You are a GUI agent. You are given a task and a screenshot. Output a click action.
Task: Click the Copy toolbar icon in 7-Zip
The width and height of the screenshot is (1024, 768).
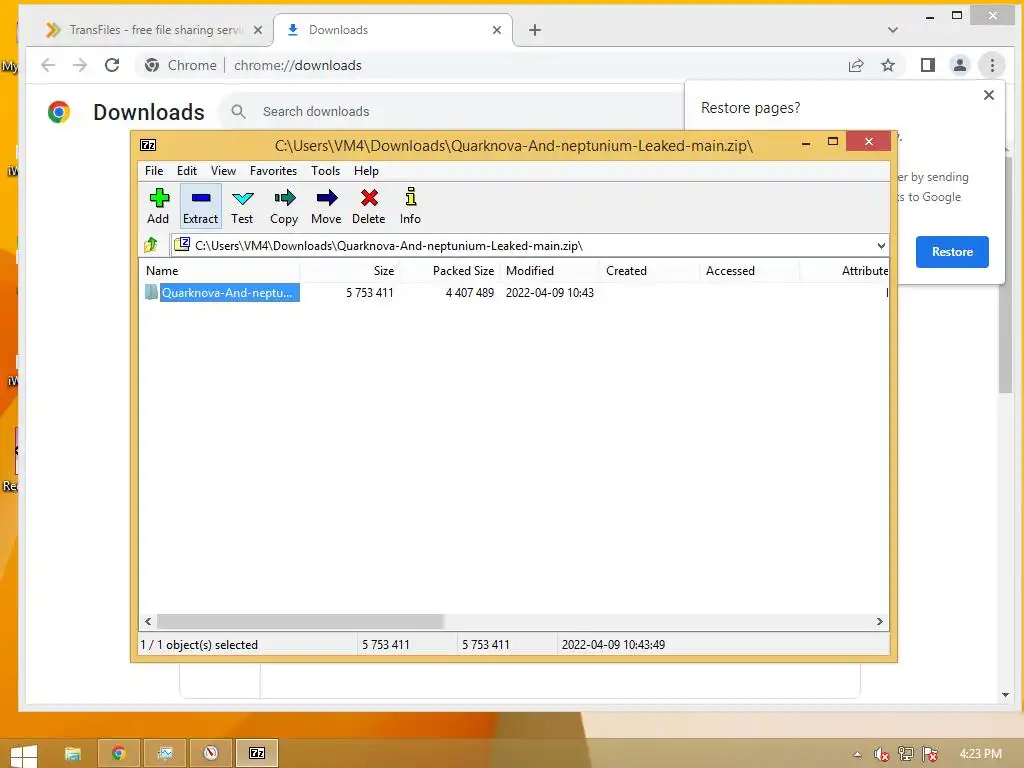point(284,206)
